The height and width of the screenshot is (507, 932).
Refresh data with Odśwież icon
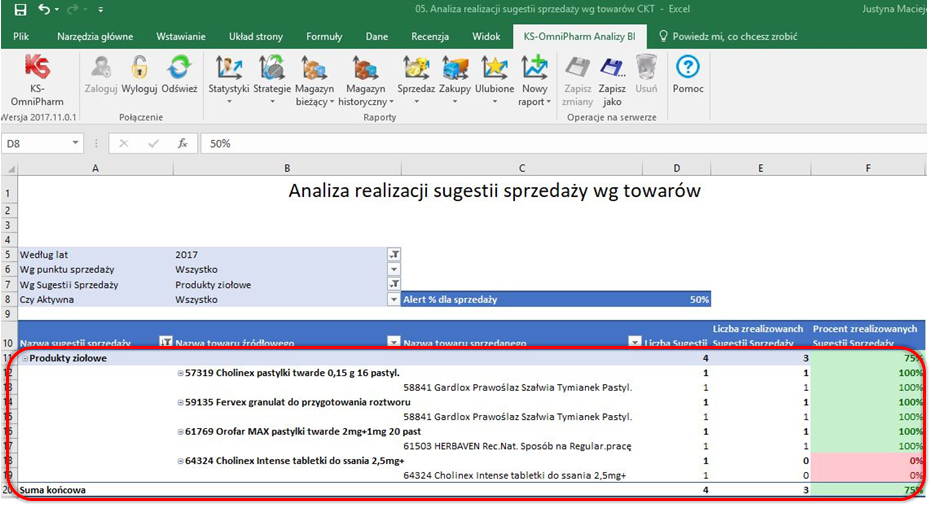pos(179,67)
